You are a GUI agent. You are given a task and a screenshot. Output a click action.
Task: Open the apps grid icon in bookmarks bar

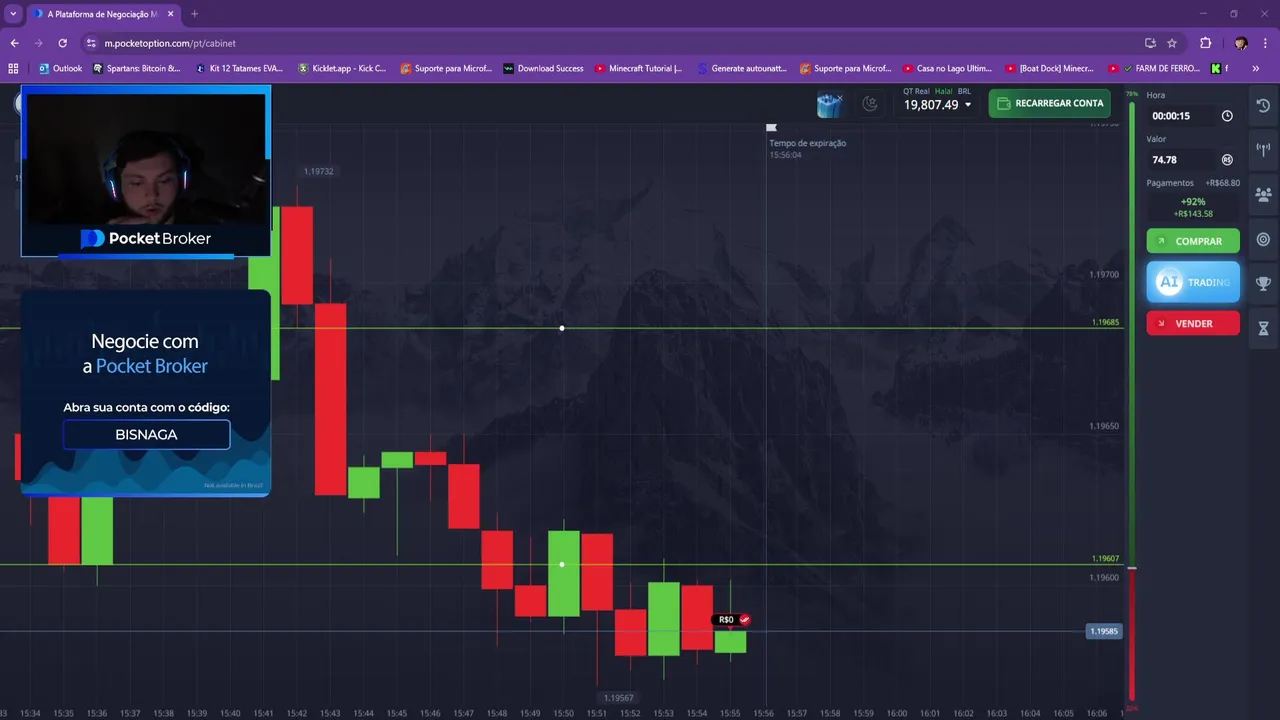(13, 69)
